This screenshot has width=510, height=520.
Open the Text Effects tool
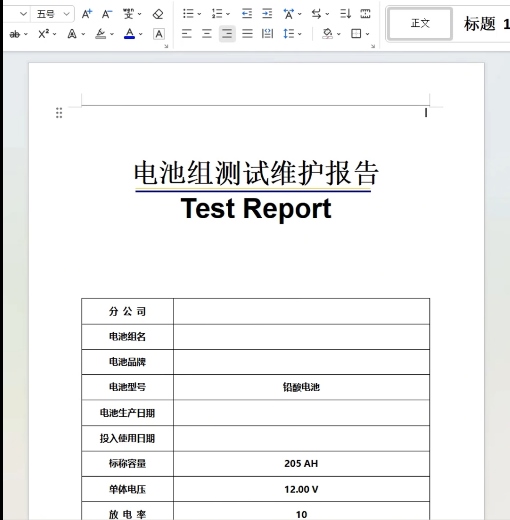72,34
